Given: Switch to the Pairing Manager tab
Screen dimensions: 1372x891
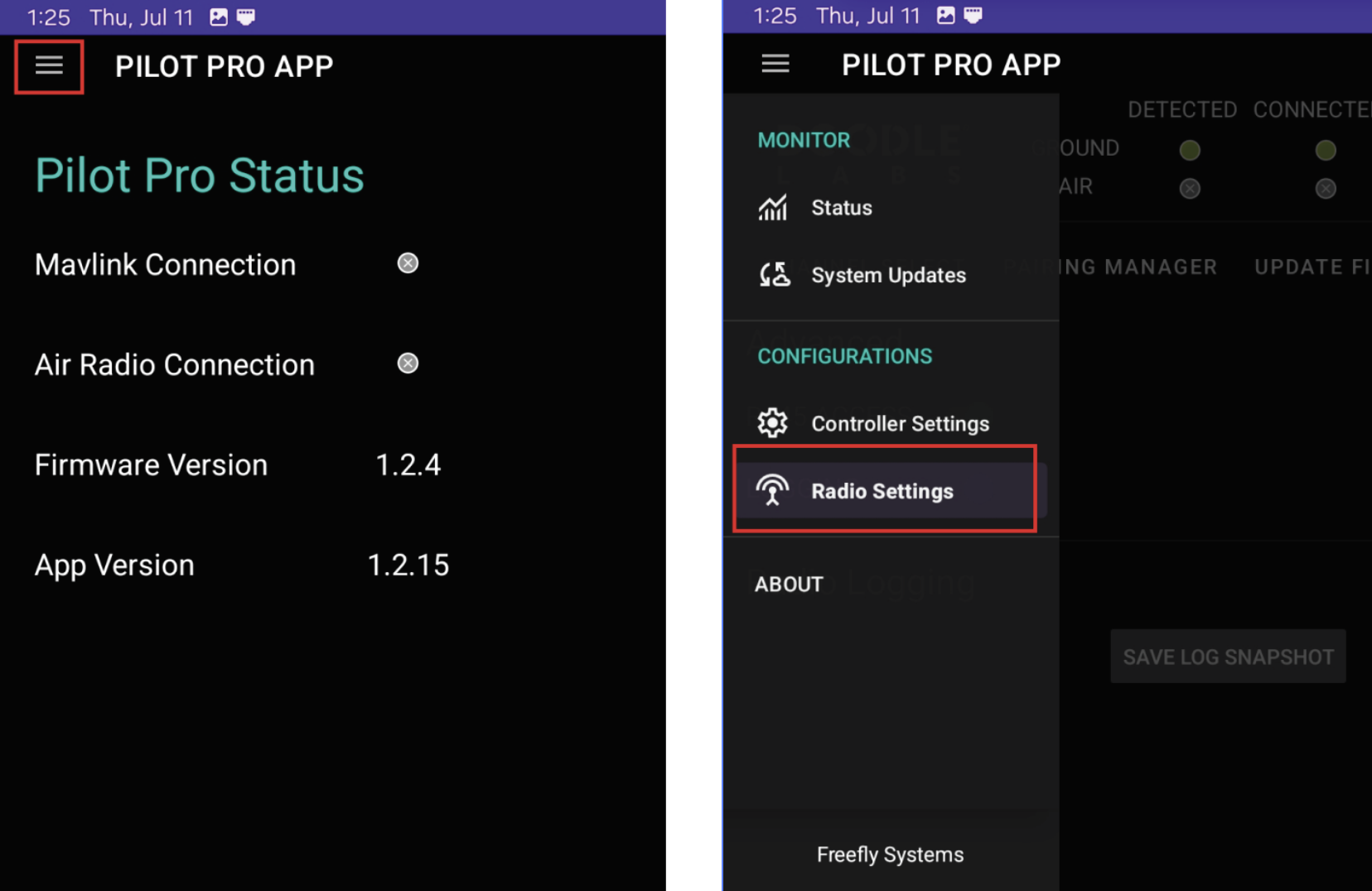Looking at the screenshot, I should tap(1135, 267).
